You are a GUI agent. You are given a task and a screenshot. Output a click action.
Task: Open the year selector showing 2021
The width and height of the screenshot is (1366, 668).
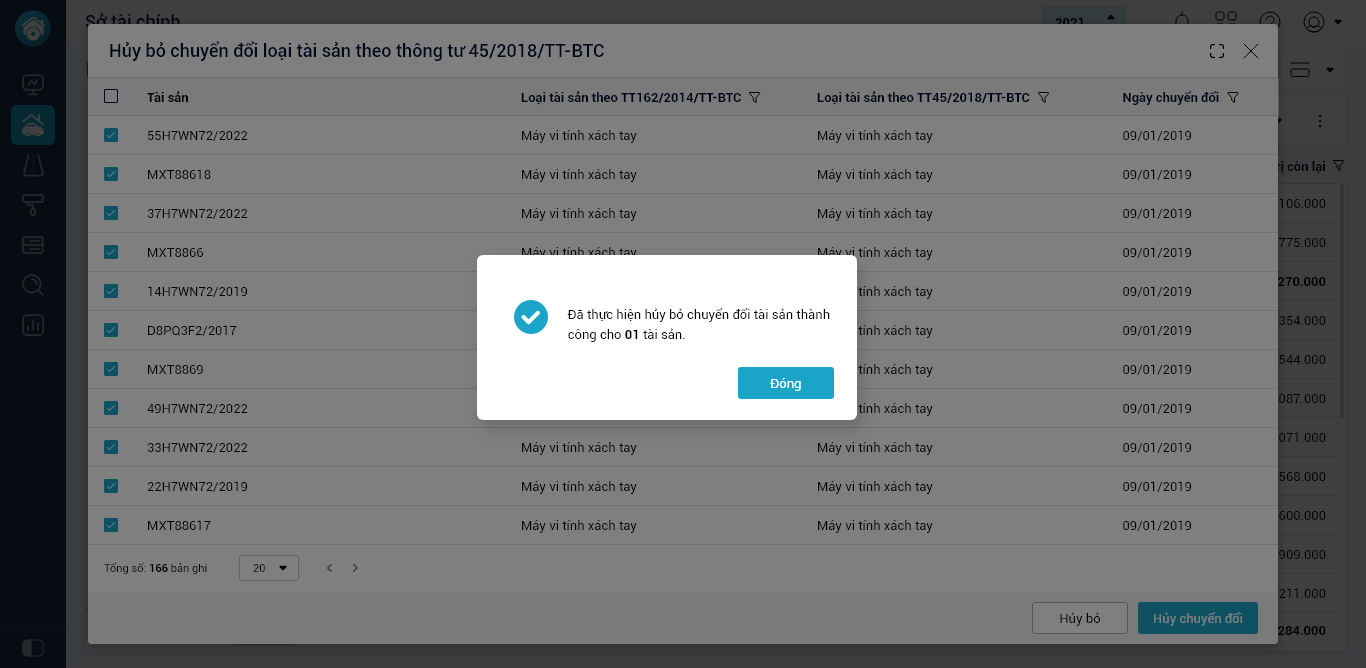1083,20
